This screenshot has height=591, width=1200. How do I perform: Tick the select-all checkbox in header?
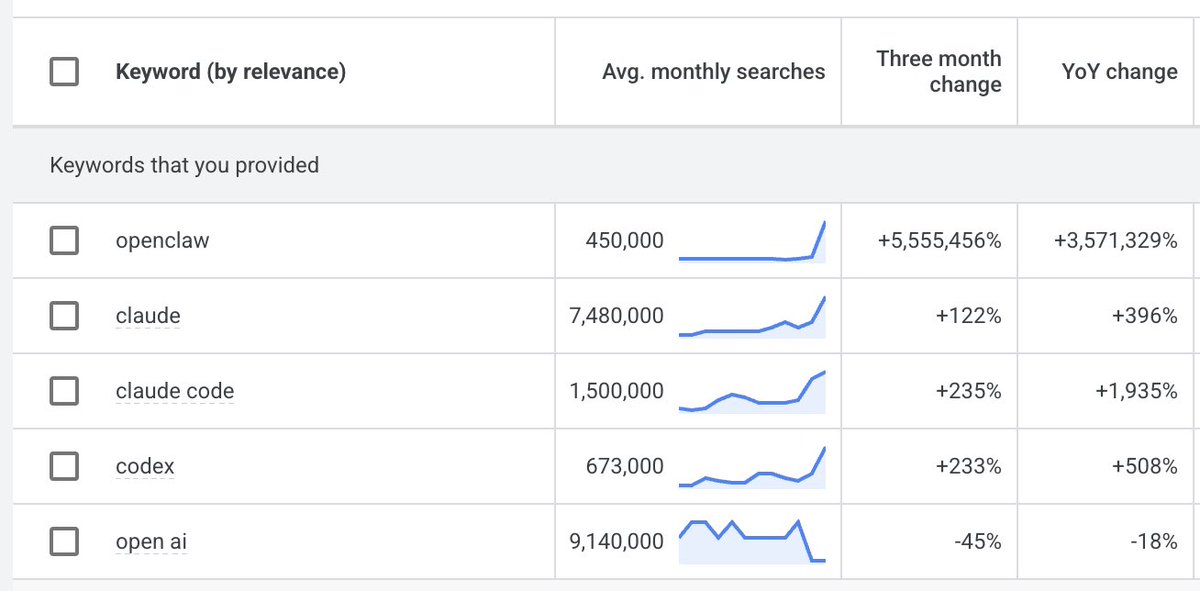point(65,72)
